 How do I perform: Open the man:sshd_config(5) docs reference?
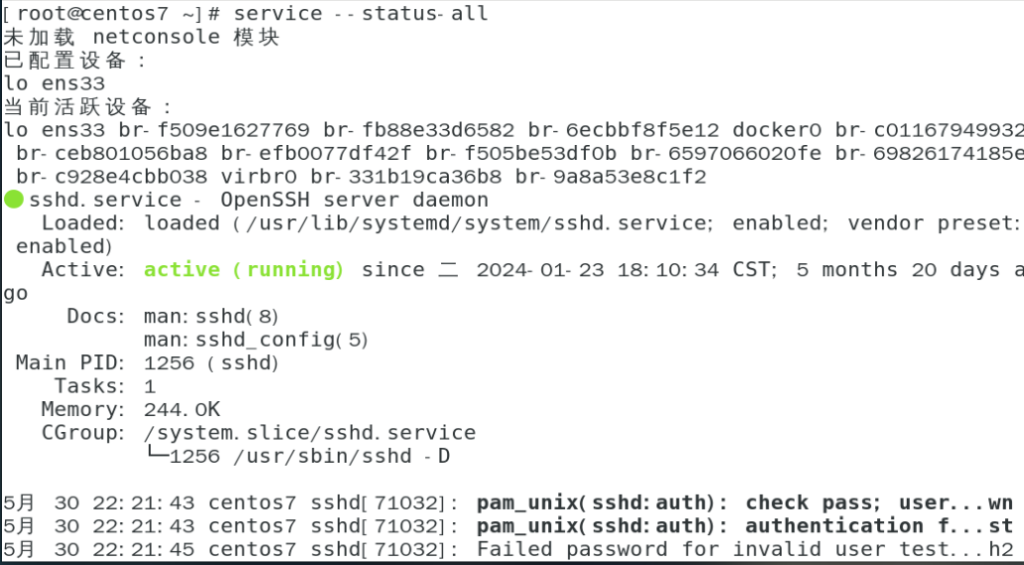coord(257,340)
